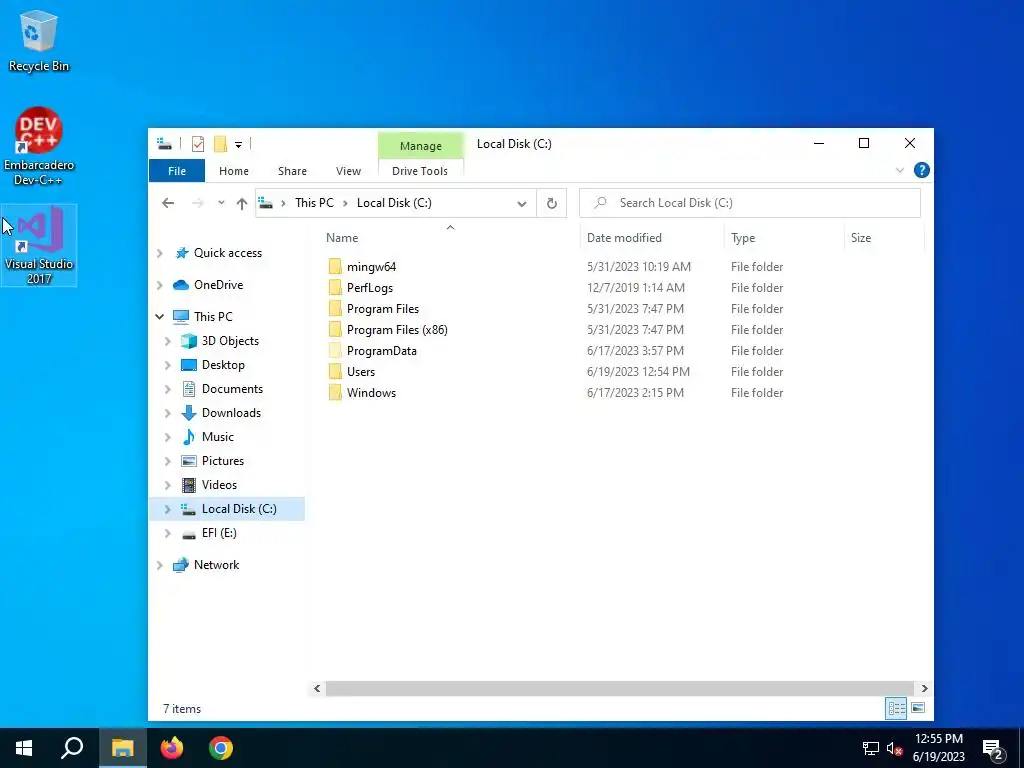Image resolution: width=1024 pixels, height=768 pixels.
Task: Select the mingw64 folder icon
Action: click(335, 266)
